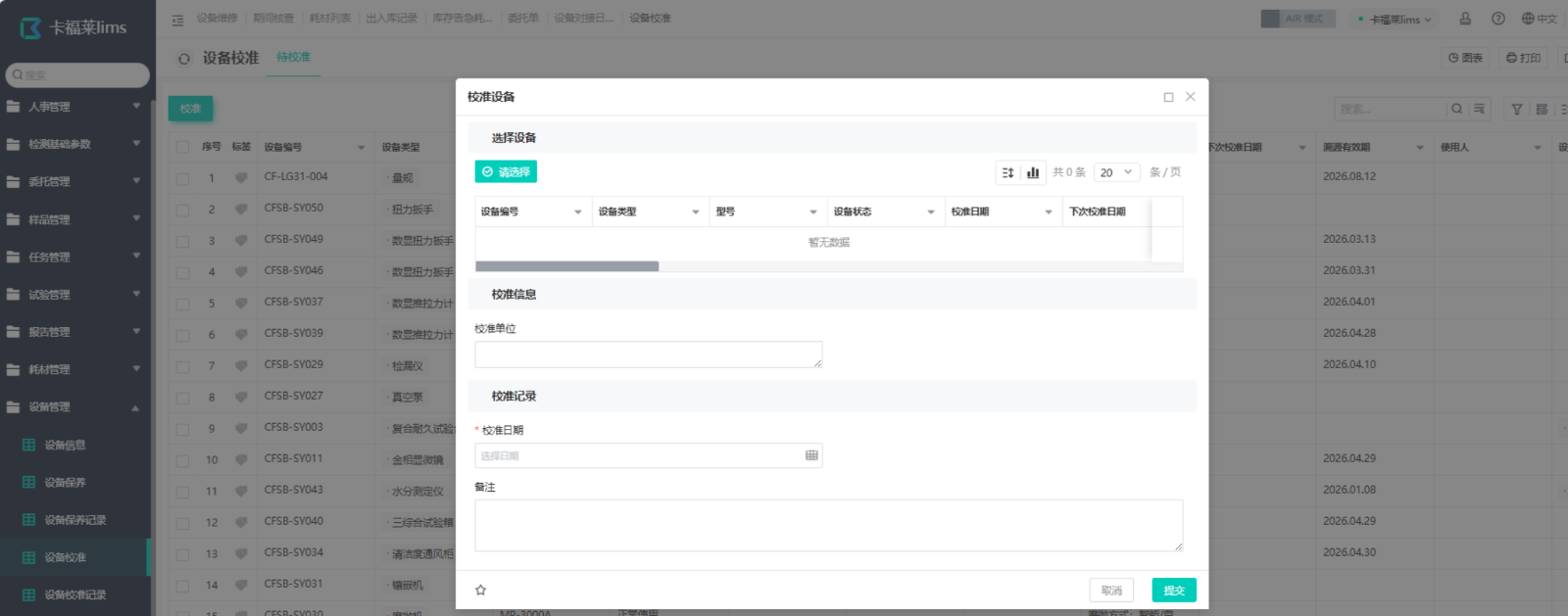This screenshot has height=616, width=1568.
Task: Click the 中文 language globe icon
Action: click(1528, 19)
